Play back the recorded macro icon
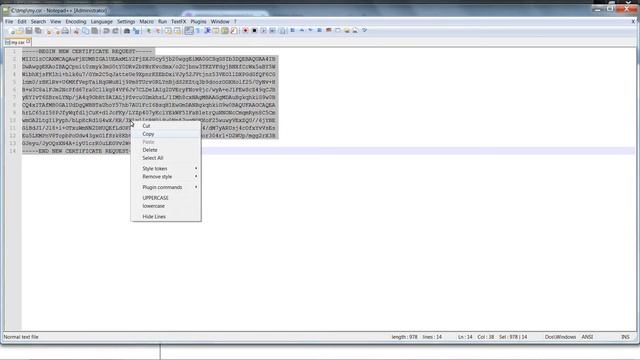 [263, 31]
